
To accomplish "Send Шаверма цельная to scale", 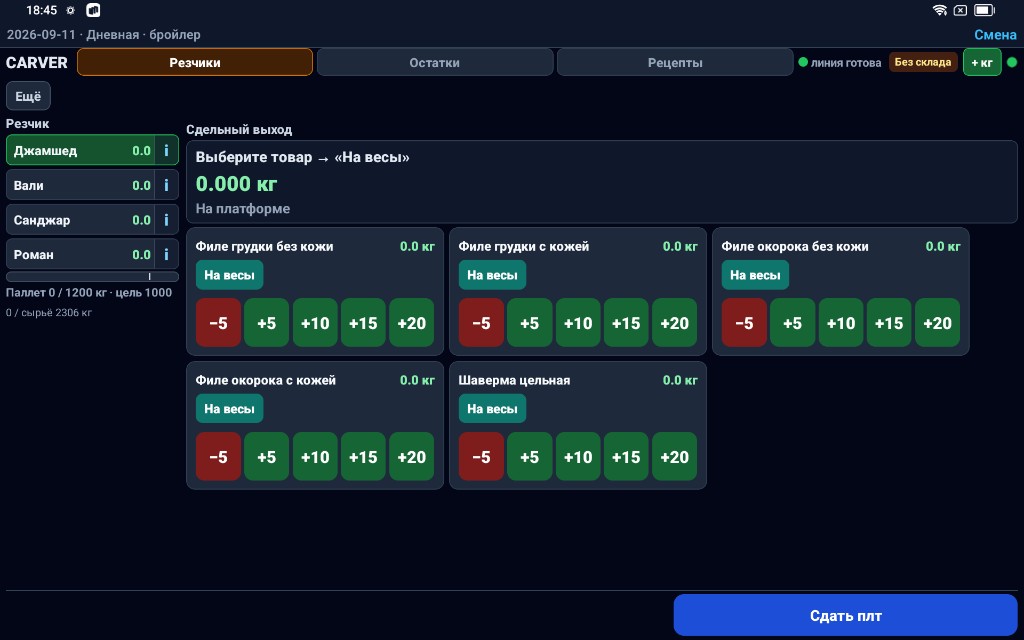I will point(492,409).
